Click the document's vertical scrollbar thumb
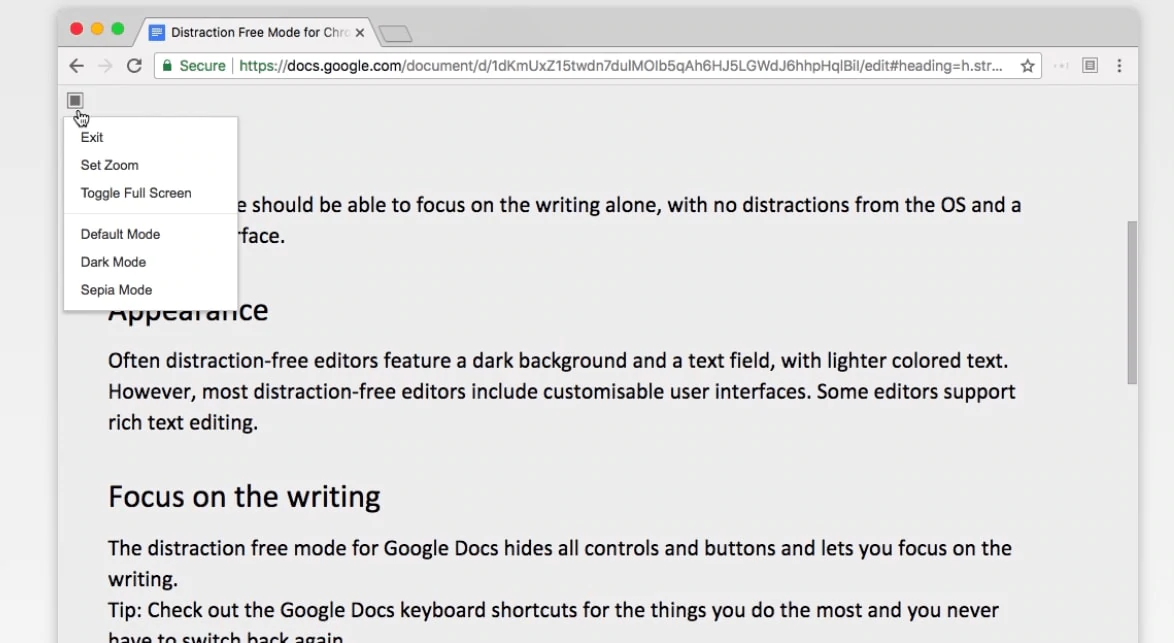 pyautogui.click(x=1132, y=300)
